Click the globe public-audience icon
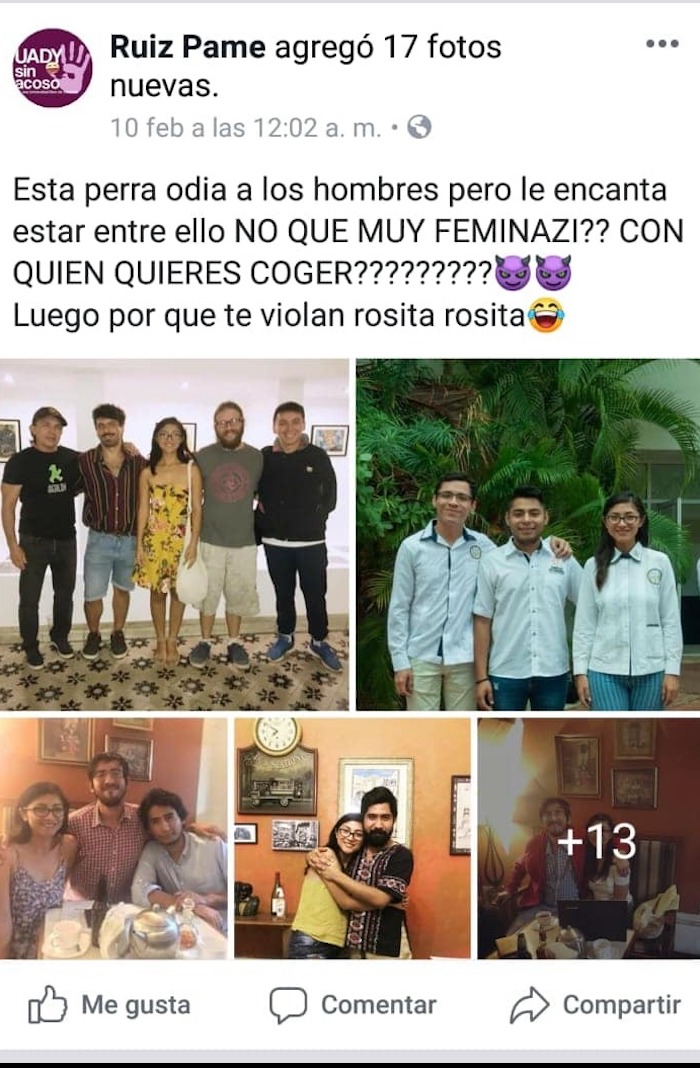The image size is (700, 1068). pos(419,127)
